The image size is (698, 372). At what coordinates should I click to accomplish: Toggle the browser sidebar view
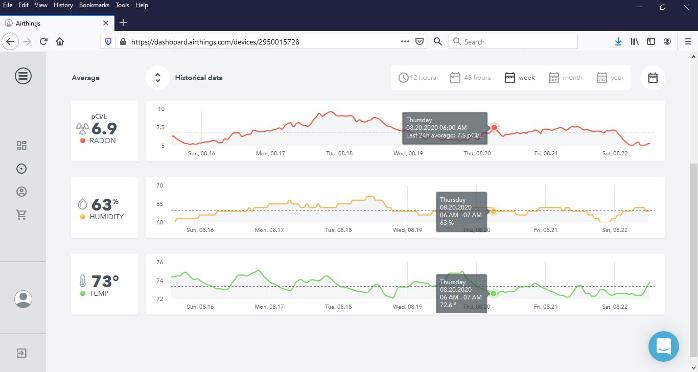[651, 41]
